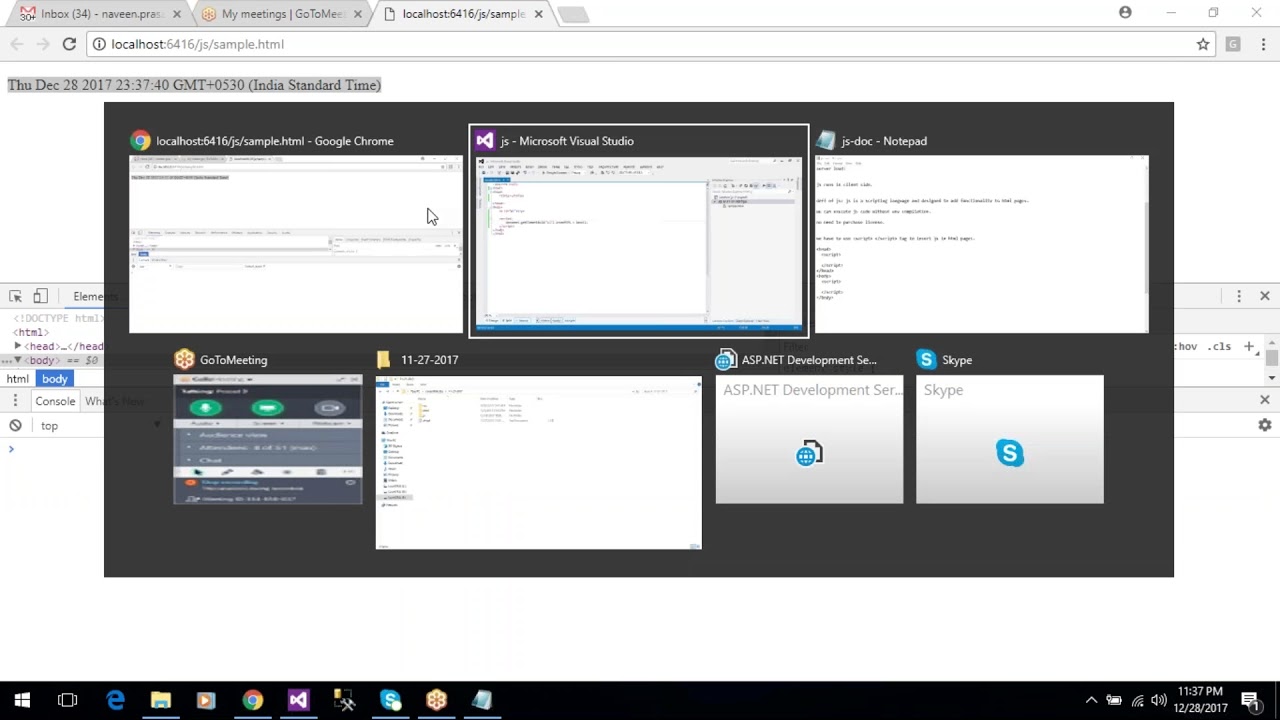Switch to Chrome via taskbar icon

pyautogui.click(x=252, y=700)
